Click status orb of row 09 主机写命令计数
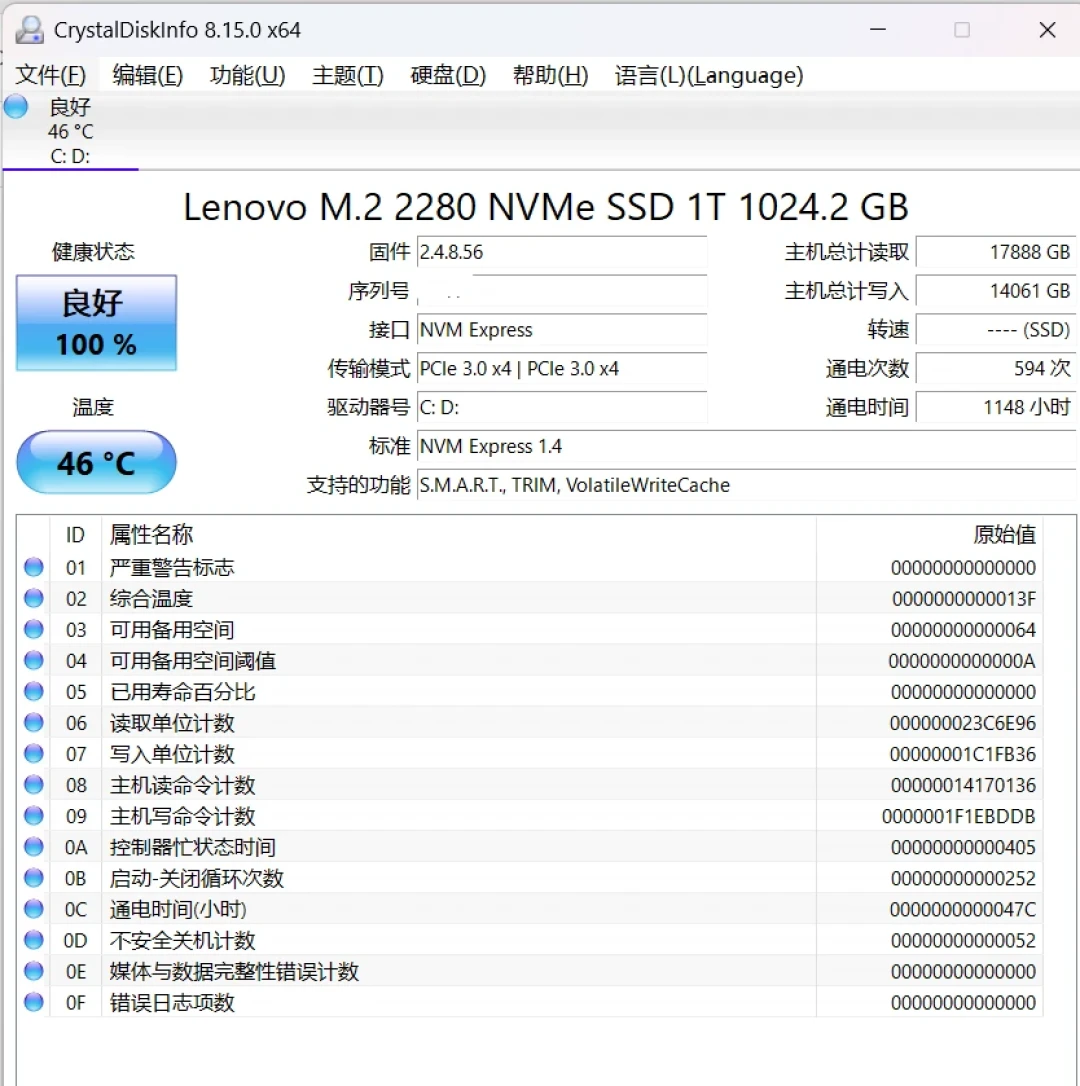Screen dimensions: 1080x1086 point(33,816)
